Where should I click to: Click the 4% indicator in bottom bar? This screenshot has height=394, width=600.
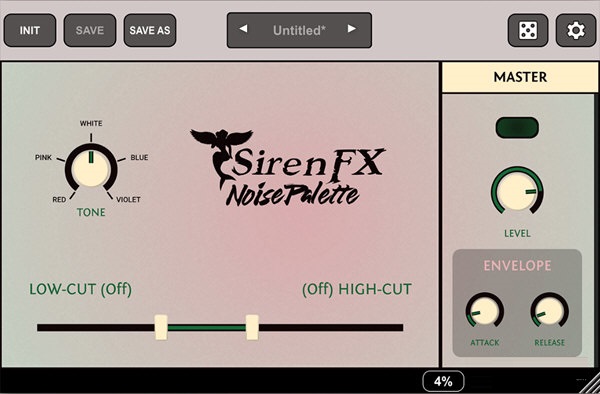coord(443,381)
